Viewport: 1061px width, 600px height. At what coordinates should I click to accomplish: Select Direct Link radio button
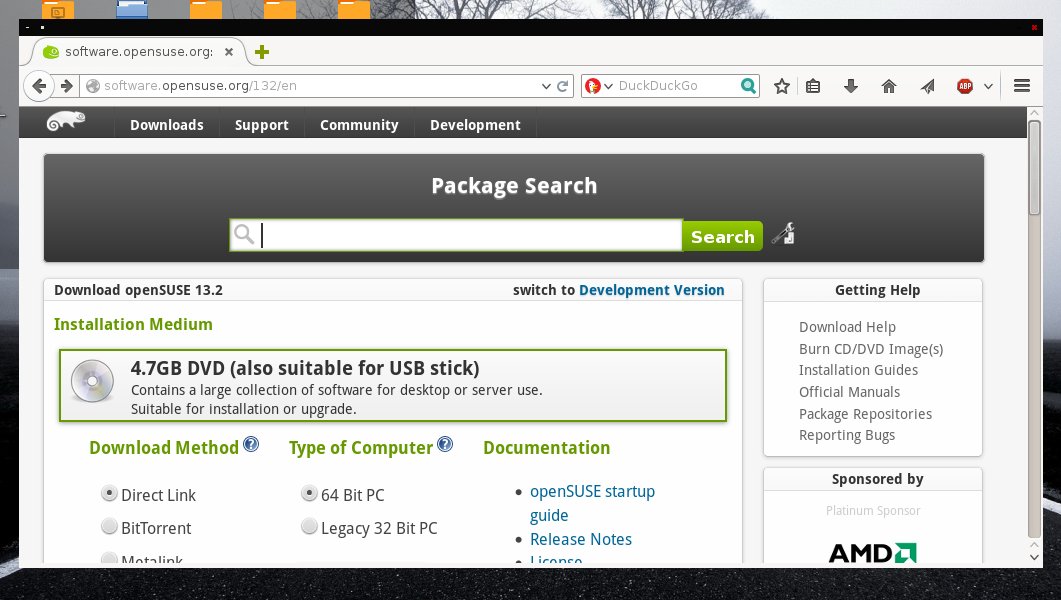[x=109, y=494]
